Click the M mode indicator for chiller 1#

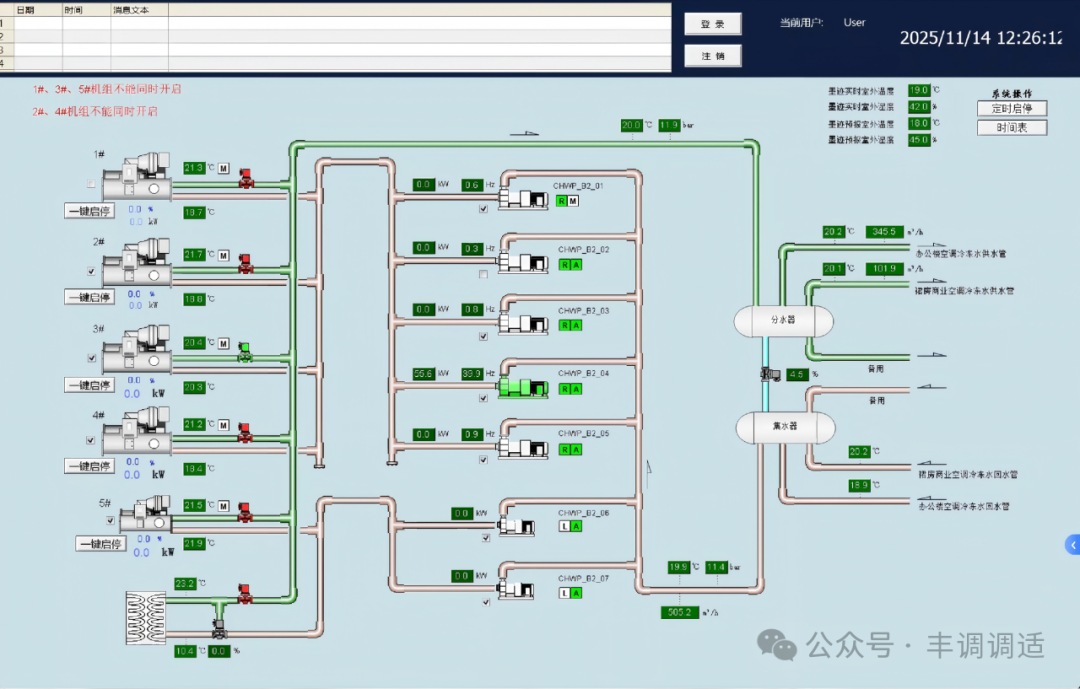pyautogui.click(x=224, y=168)
